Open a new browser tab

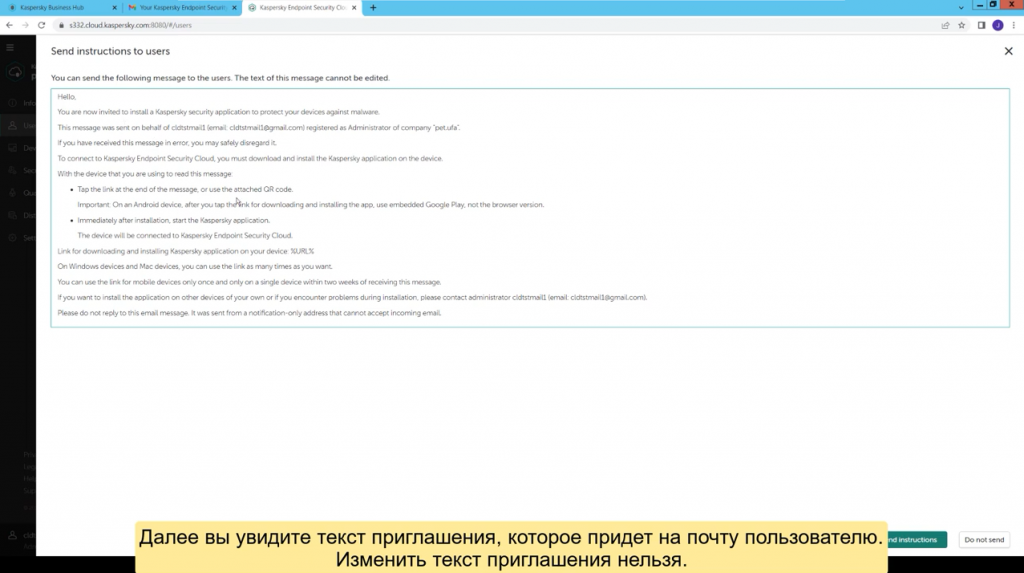373,8
